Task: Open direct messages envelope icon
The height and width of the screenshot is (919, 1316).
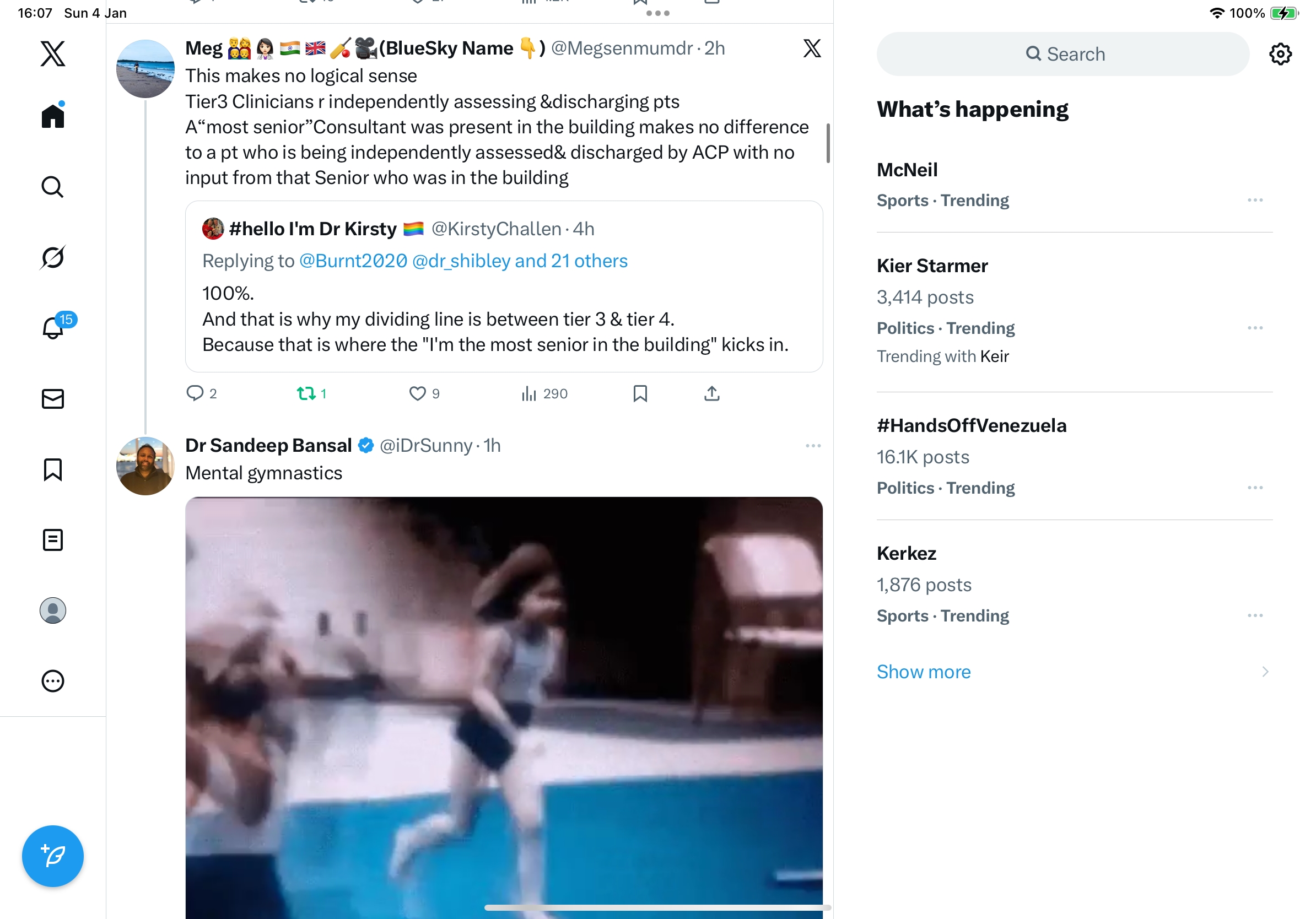Action: click(x=53, y=399)
